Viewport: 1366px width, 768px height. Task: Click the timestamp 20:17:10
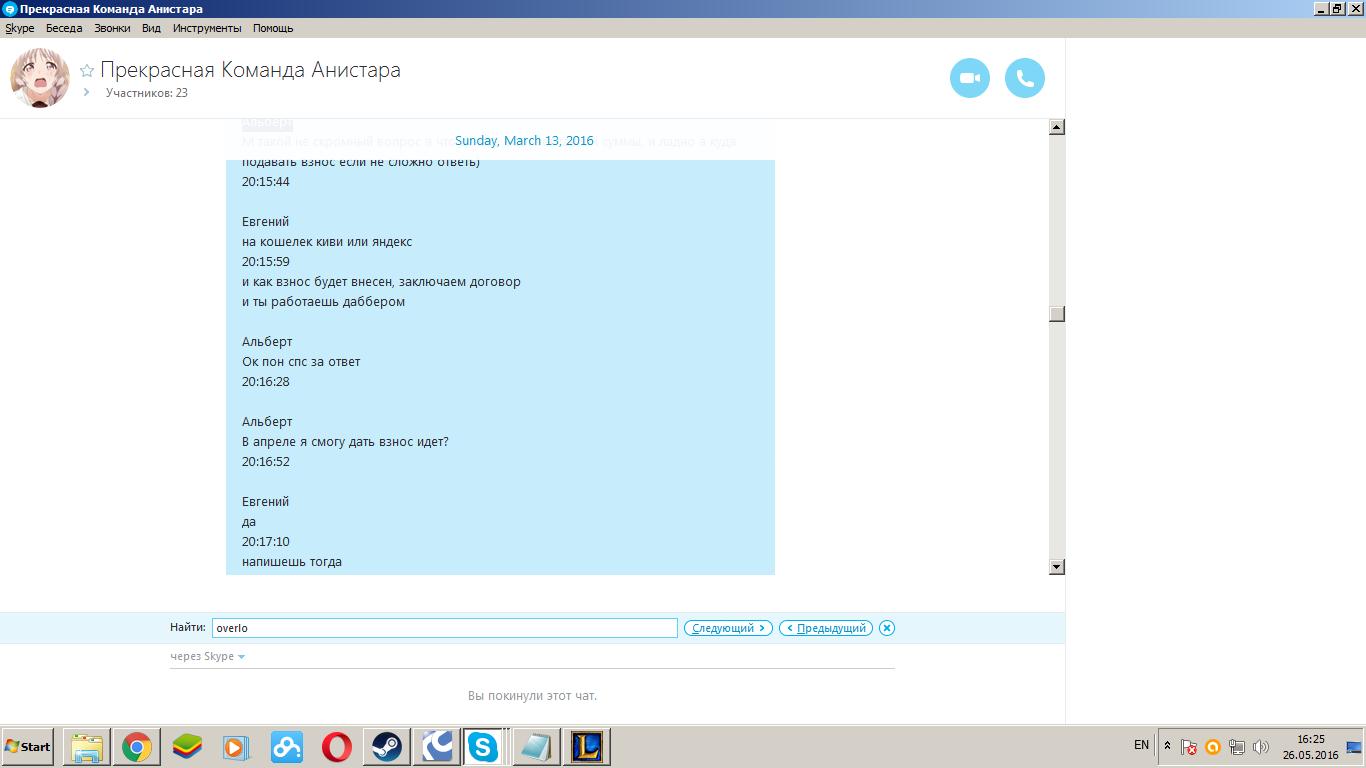(x=265, y=542)
